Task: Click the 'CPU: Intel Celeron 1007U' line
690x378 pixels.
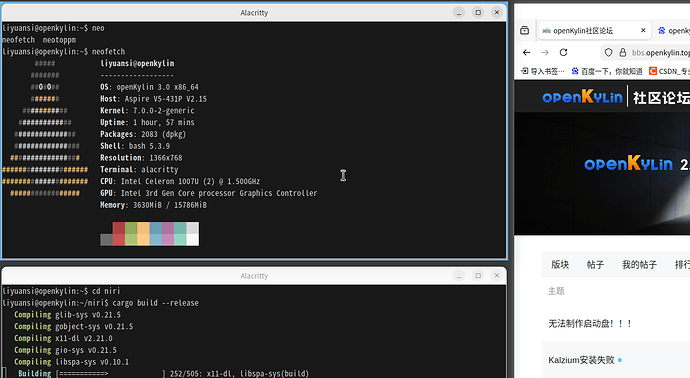Action: pyautogui.click(x=180, y=181)
